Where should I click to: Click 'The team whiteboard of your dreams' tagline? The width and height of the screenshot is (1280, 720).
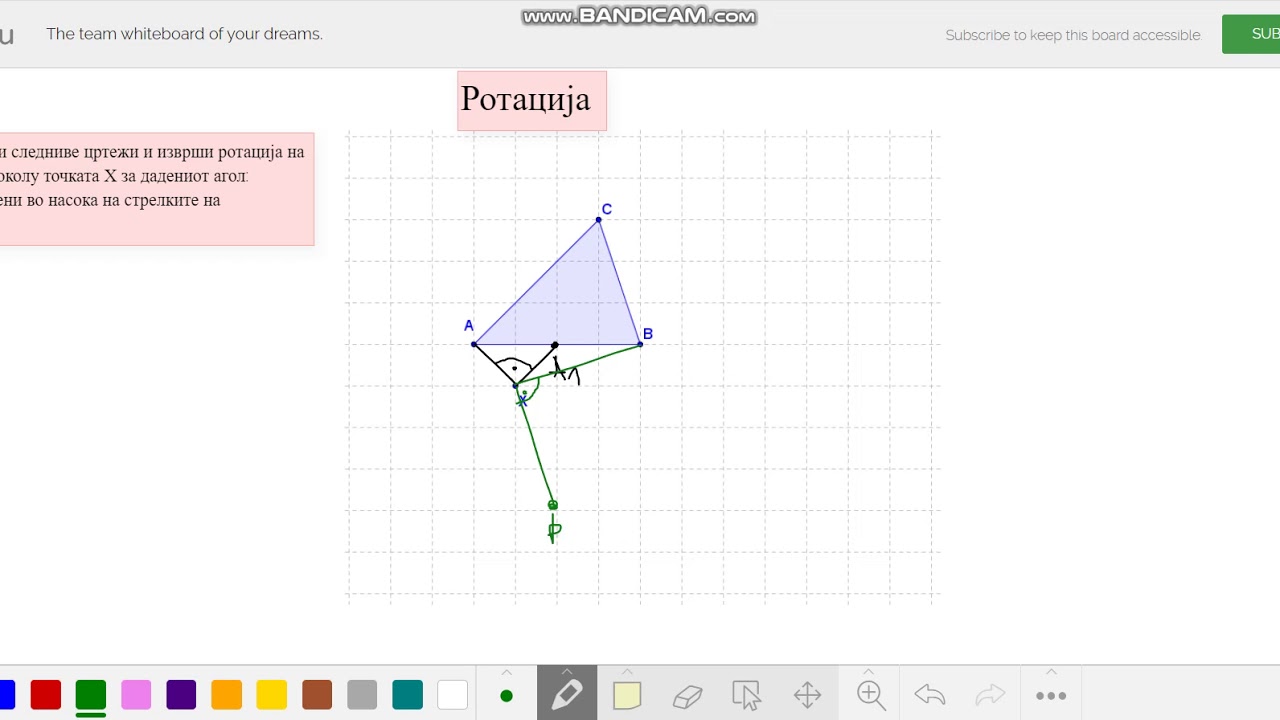point(184,34)
